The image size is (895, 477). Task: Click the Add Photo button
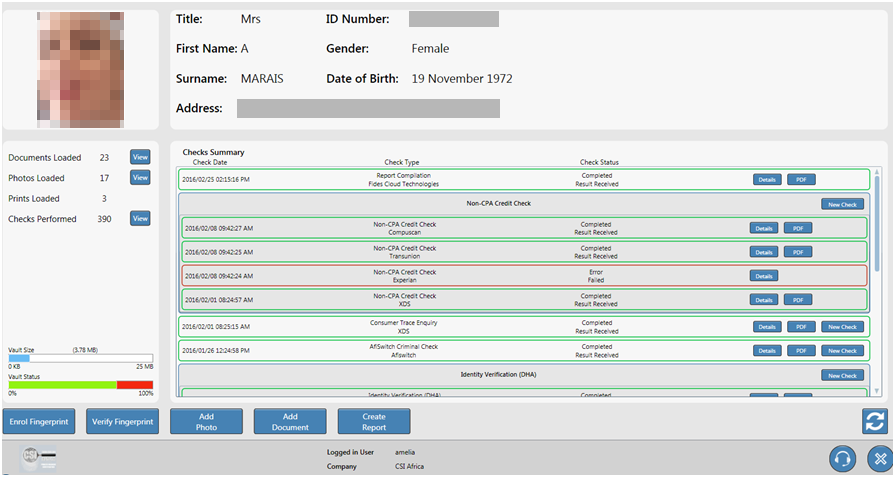[206, 422]
